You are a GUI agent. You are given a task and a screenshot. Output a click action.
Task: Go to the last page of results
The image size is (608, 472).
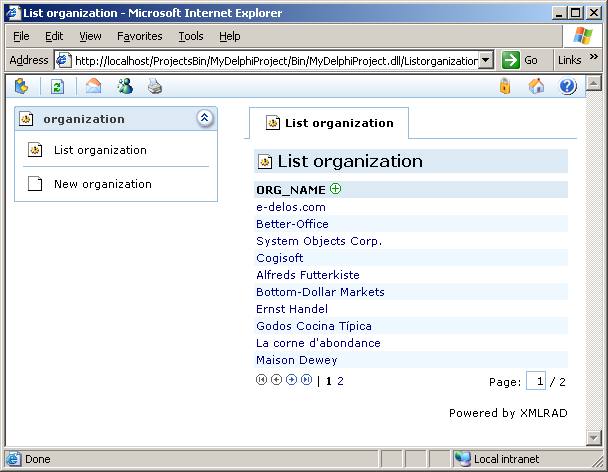306,380
